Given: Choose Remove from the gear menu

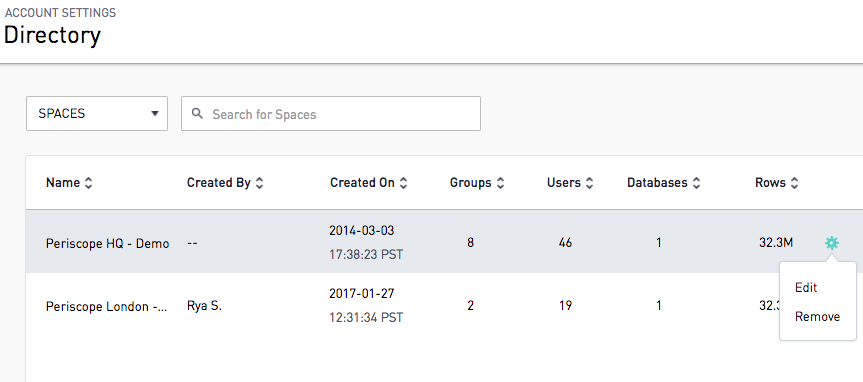Looking at the screenshot, I should [x=817, y=317].
